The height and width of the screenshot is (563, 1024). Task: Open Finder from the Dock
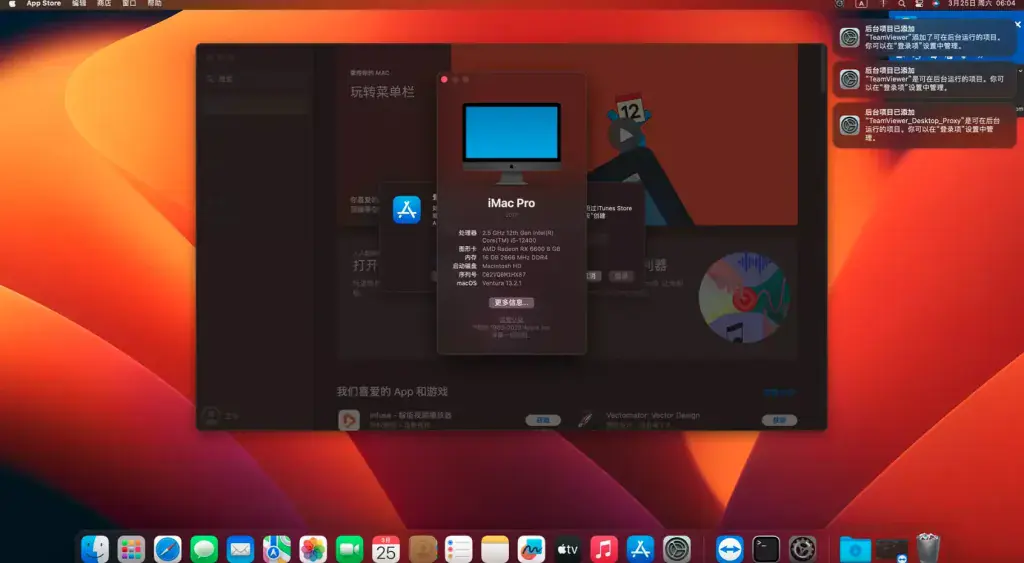95,549
